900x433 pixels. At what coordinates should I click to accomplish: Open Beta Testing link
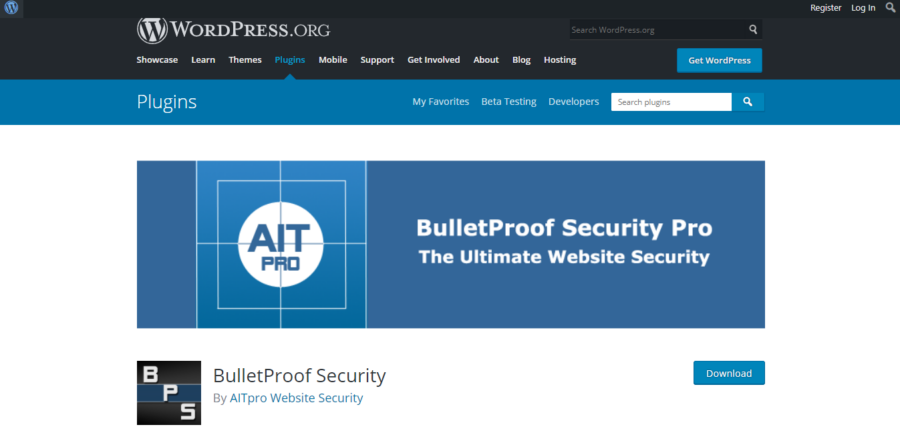click(509, 102)
